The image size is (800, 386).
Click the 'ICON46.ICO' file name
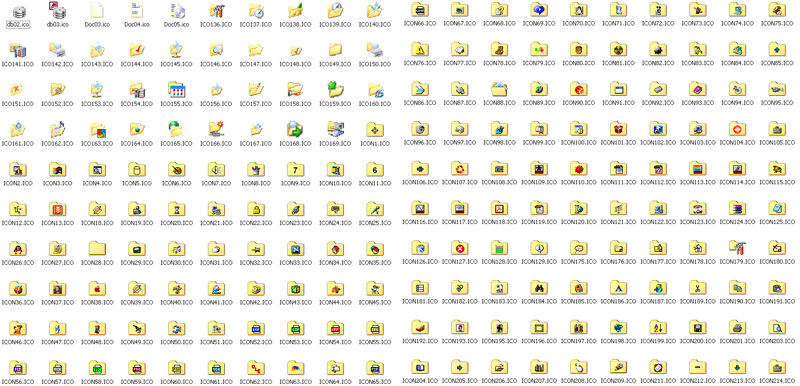(x=18, y=342)
